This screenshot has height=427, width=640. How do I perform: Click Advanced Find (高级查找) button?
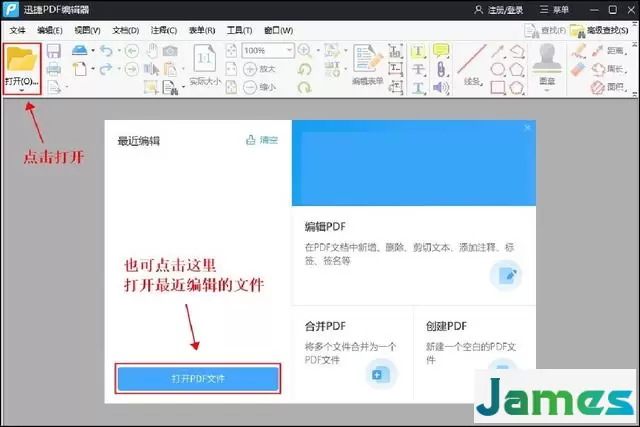point(599,30)
